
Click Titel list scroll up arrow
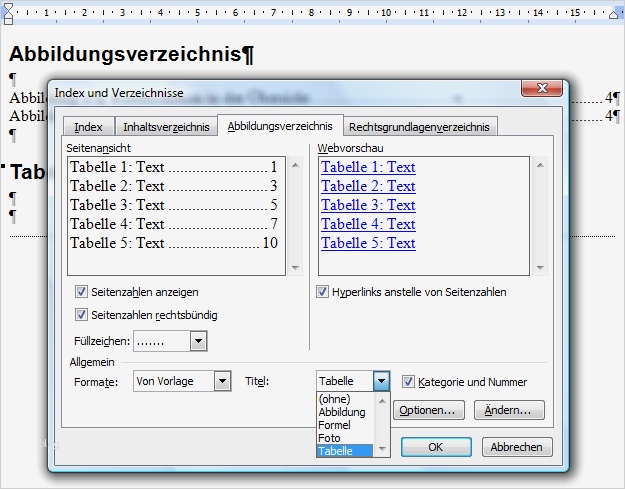[382, 401]
